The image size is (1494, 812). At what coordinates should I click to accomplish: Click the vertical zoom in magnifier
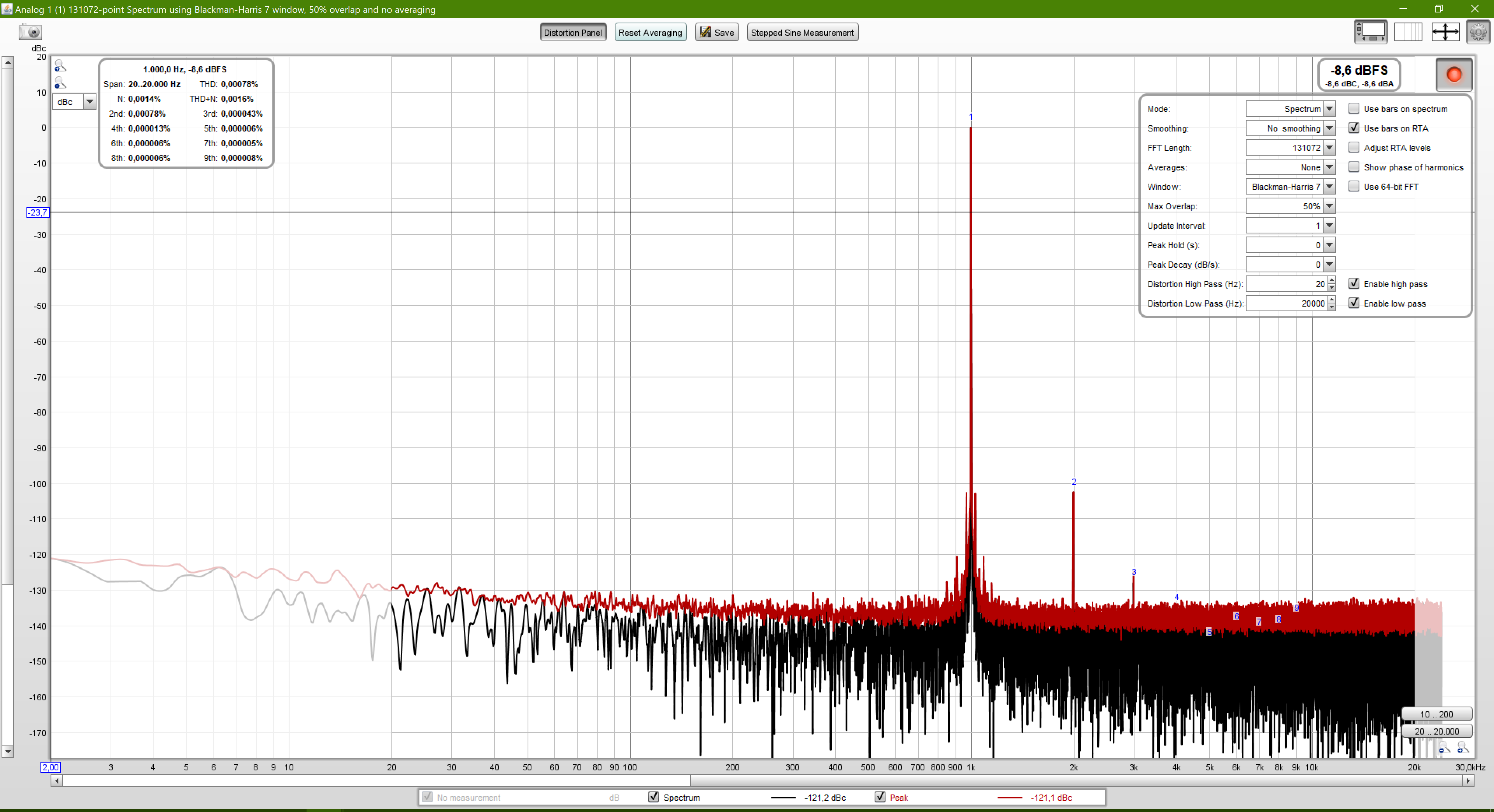pyautogui.click(x=60, y=66)
